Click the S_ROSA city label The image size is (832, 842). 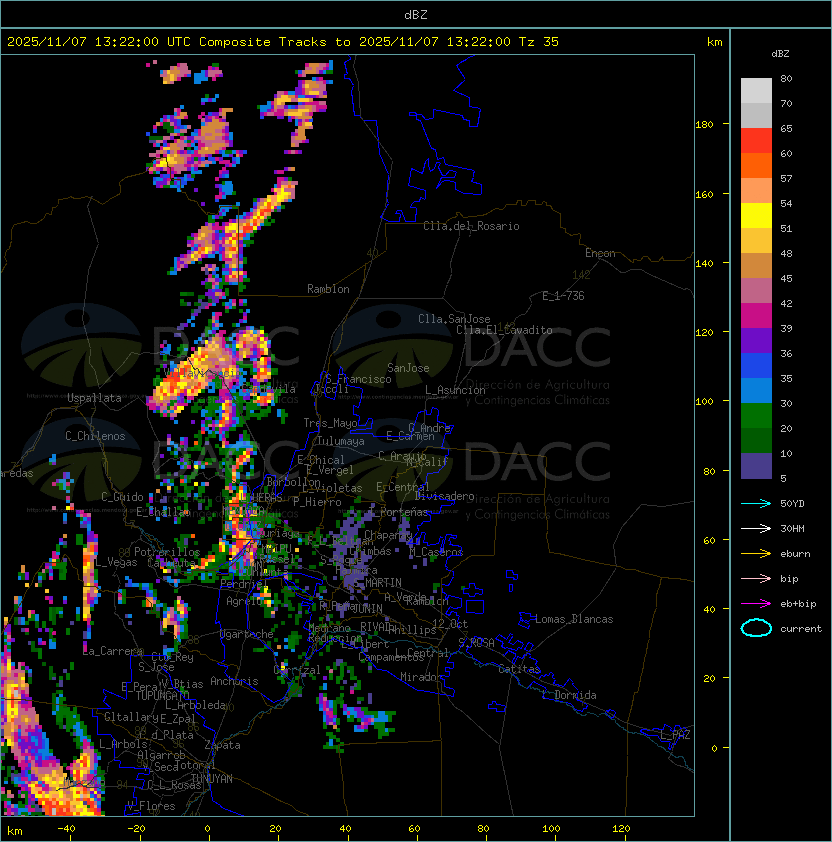click(476, 643)
